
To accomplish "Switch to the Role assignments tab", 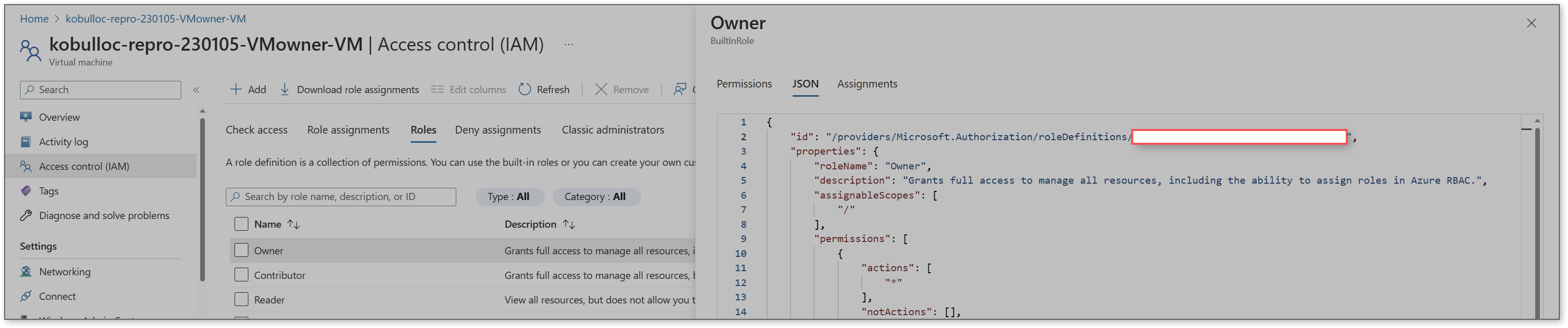I will tap(348, 130).
